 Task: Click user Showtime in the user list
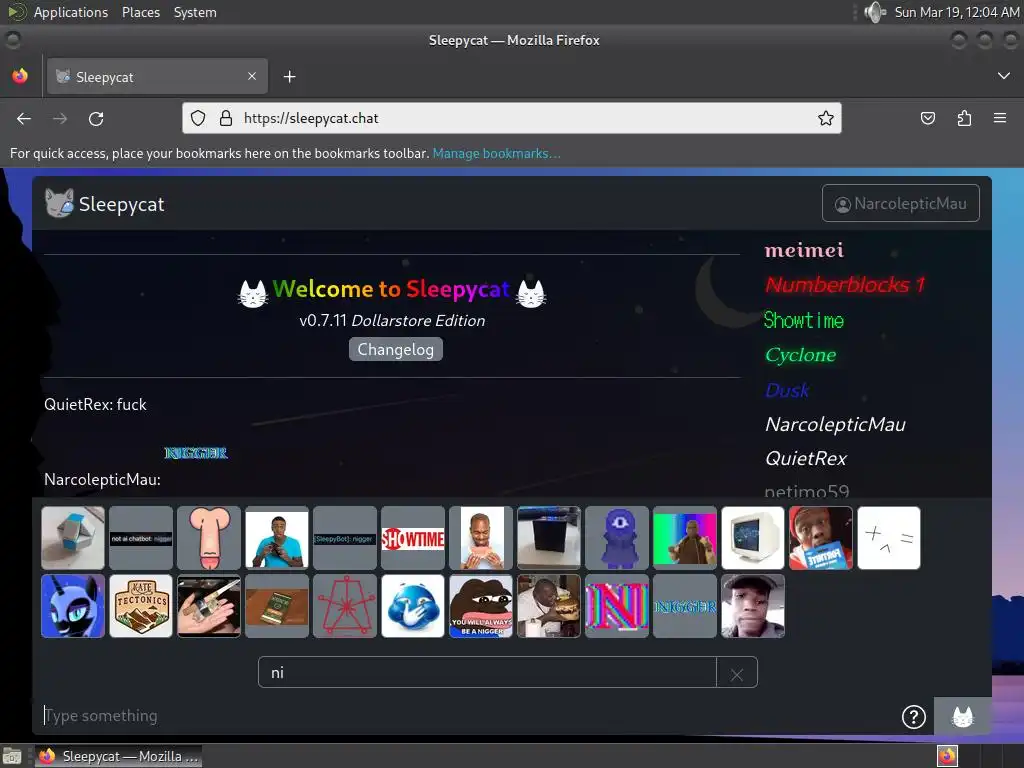pos(804,320)
